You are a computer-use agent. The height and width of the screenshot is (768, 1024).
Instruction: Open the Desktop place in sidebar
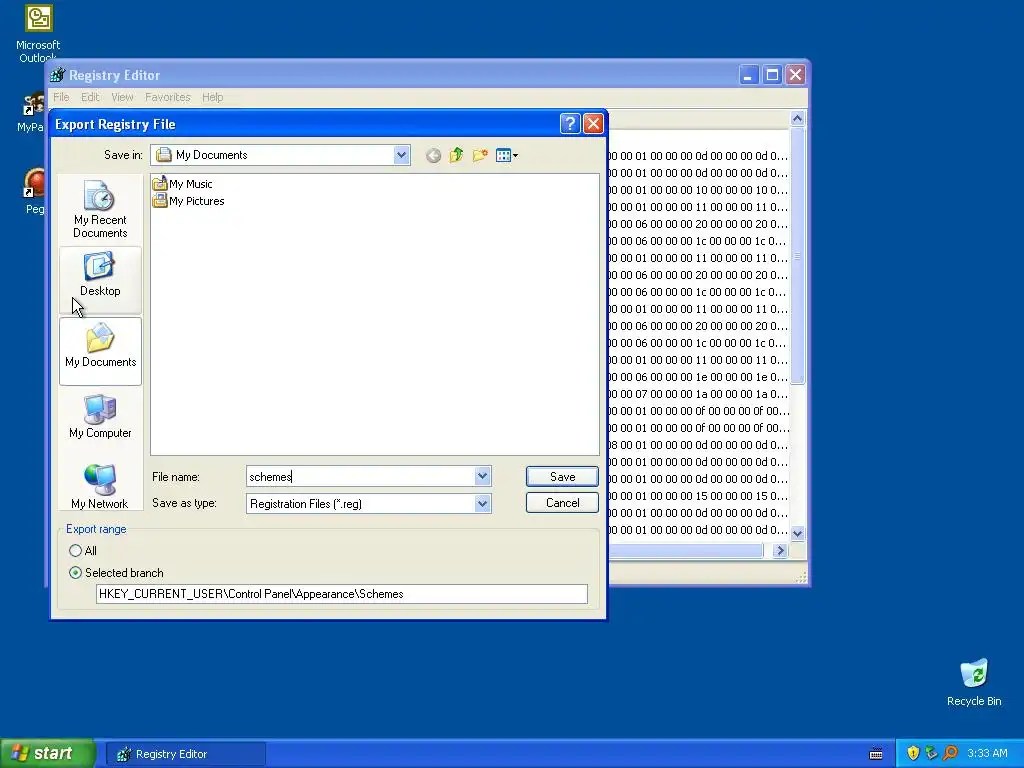point(100,280)
